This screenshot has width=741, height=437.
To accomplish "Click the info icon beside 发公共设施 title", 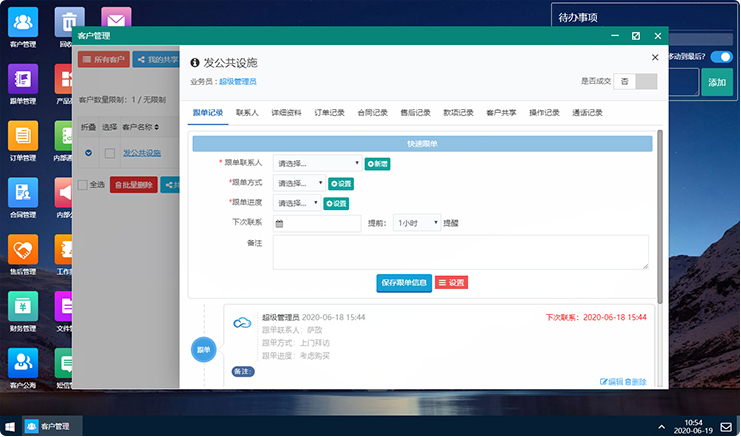I will (x=195, y=62).
